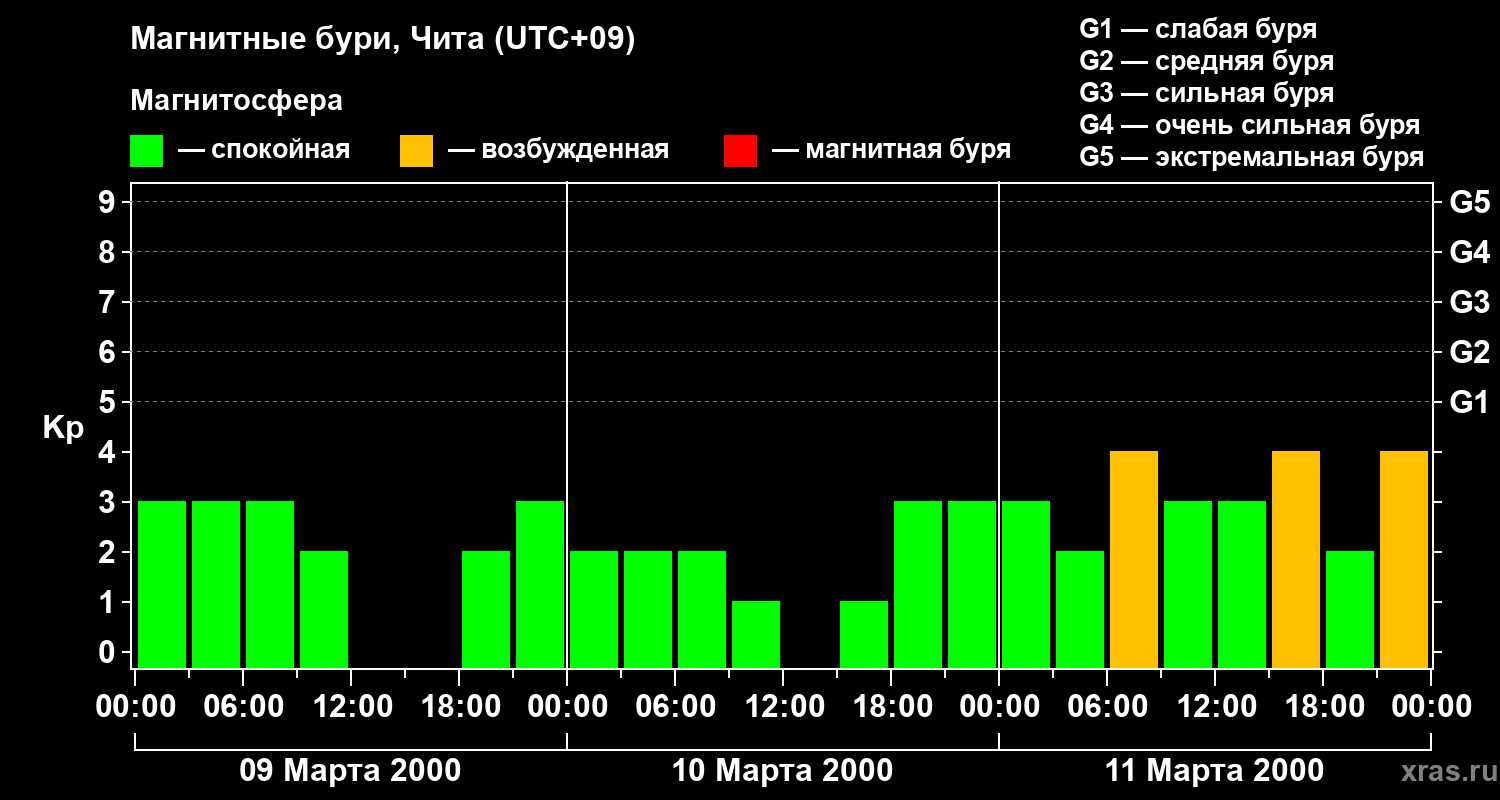Image resolution: width=1500 pixels, height=800 pixels.
Task: Click the 'Kp' axis title
Action: pyautogui.click(x=63, y=428)
